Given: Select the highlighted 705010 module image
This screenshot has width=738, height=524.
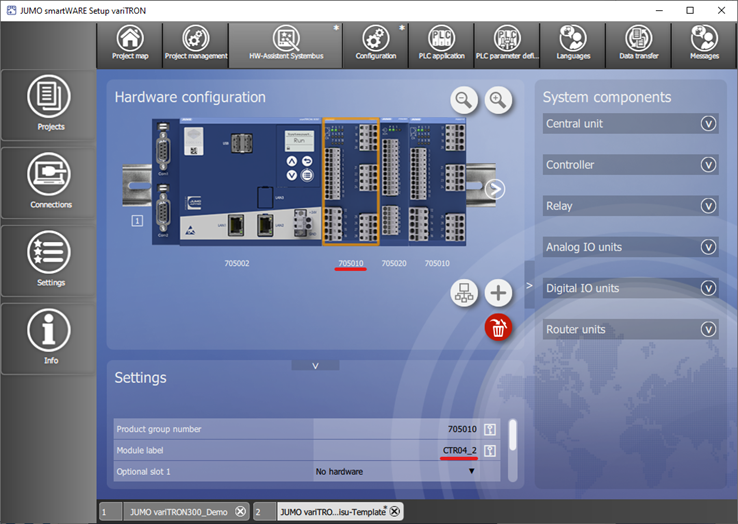Looking at the screenshot, I should click(350, 182).
